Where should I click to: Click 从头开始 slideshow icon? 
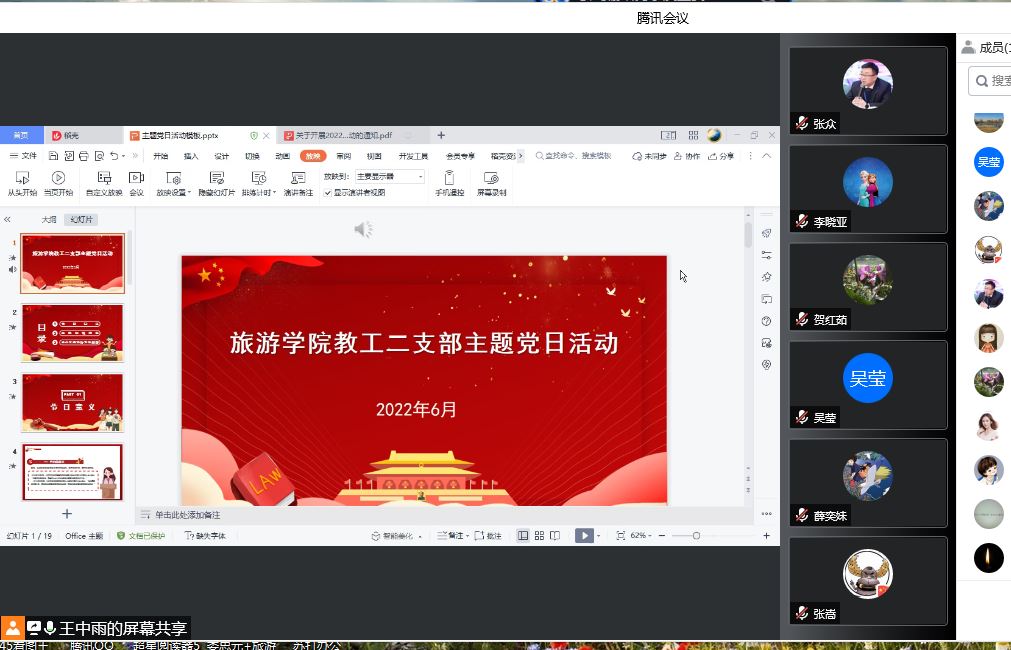coord(22,178)
